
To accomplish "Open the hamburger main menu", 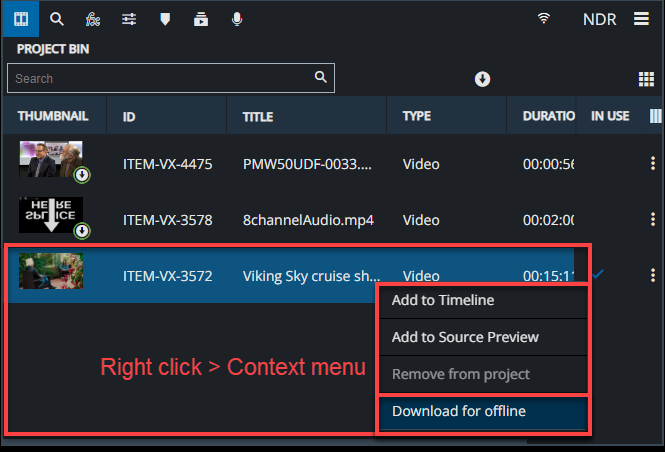I will click(x=641, y=18).
